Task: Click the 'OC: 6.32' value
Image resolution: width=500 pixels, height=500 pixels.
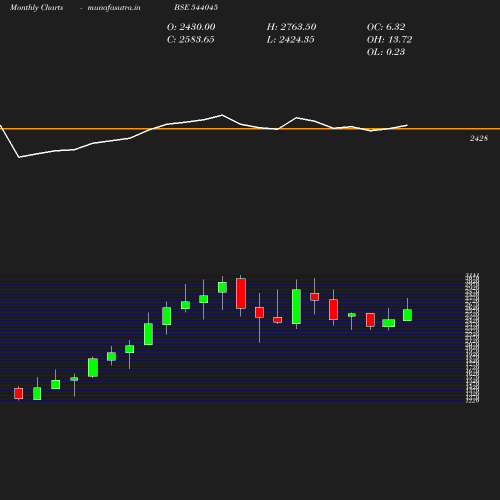Action: (x=386, y=27)
